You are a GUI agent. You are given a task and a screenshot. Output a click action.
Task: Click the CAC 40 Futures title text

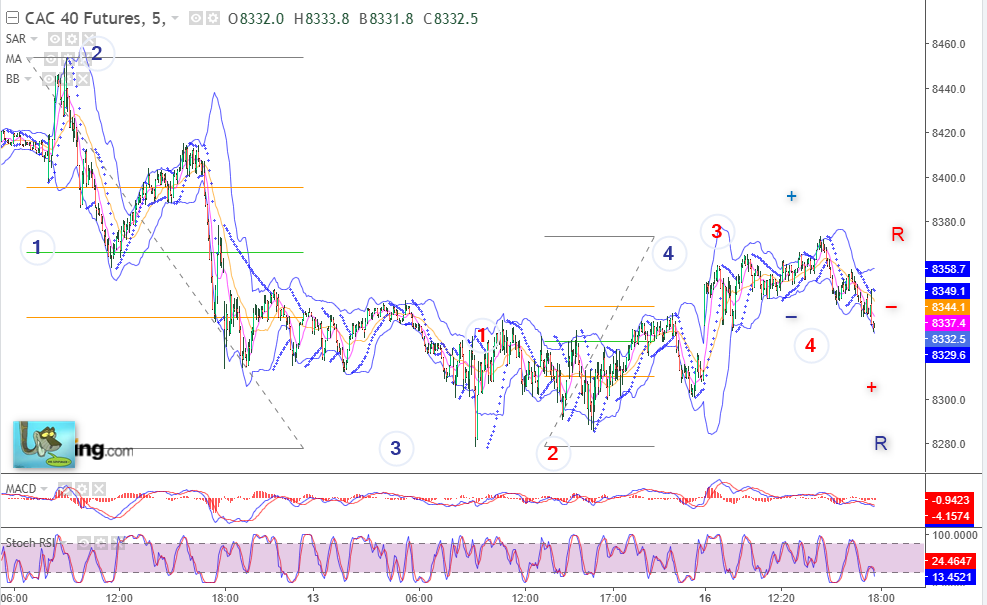tap(94, 18)
